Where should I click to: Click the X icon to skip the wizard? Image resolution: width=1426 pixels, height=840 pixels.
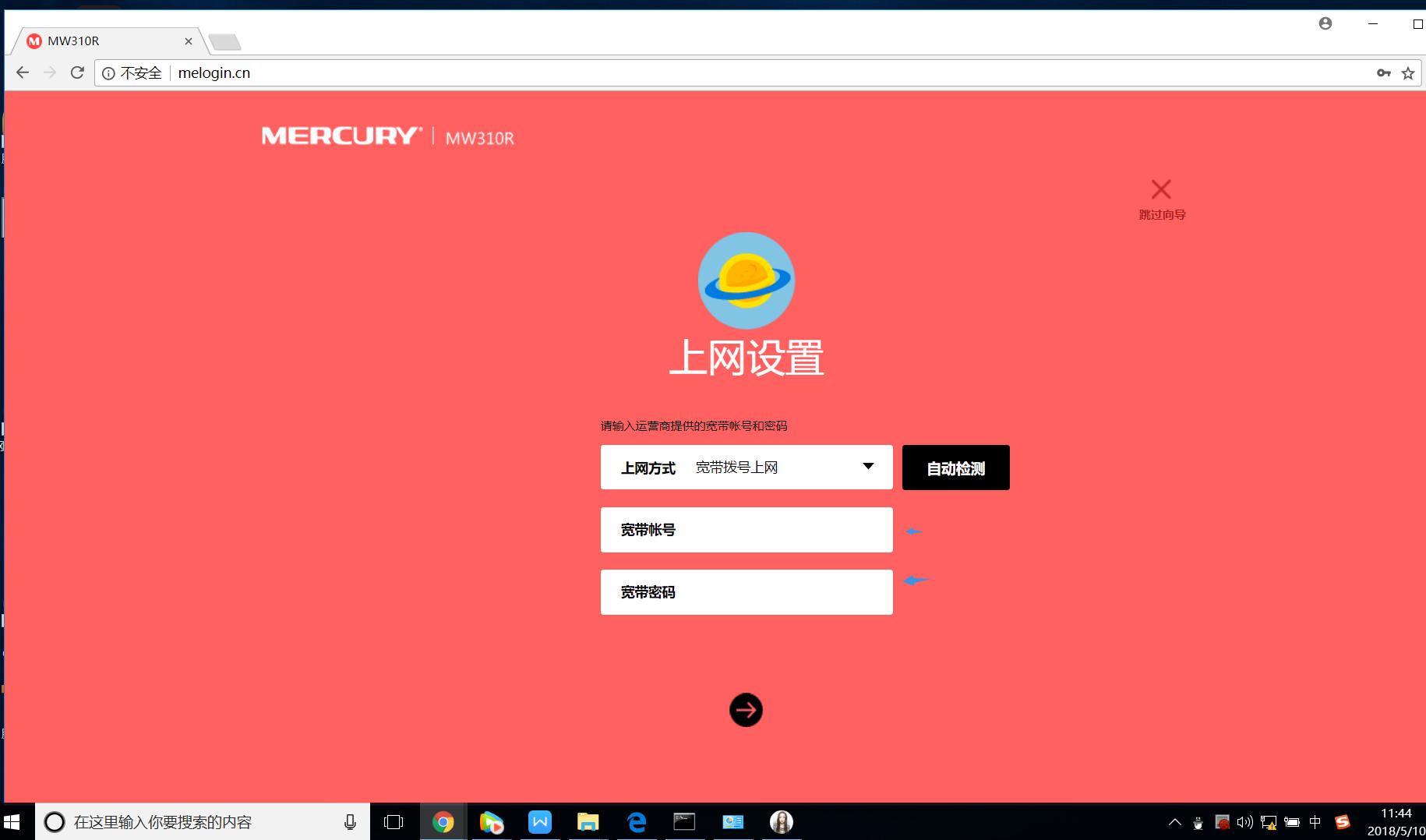click(x=1162, y=189)
